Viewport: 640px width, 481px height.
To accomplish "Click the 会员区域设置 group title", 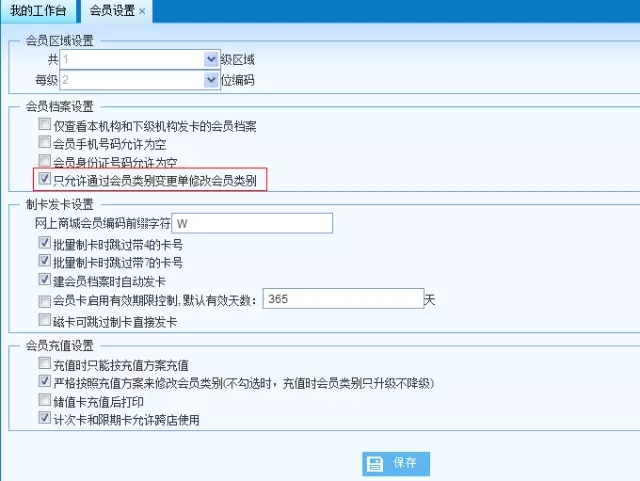I will 60,40.
